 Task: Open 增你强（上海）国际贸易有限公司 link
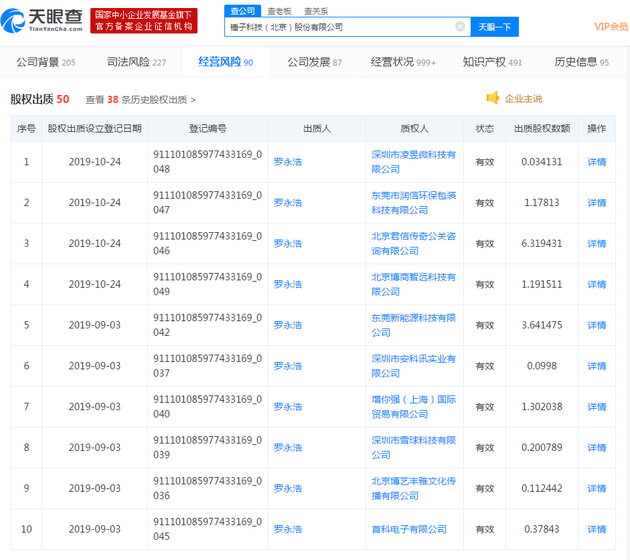pyautogui.click(x=413, y=407)
